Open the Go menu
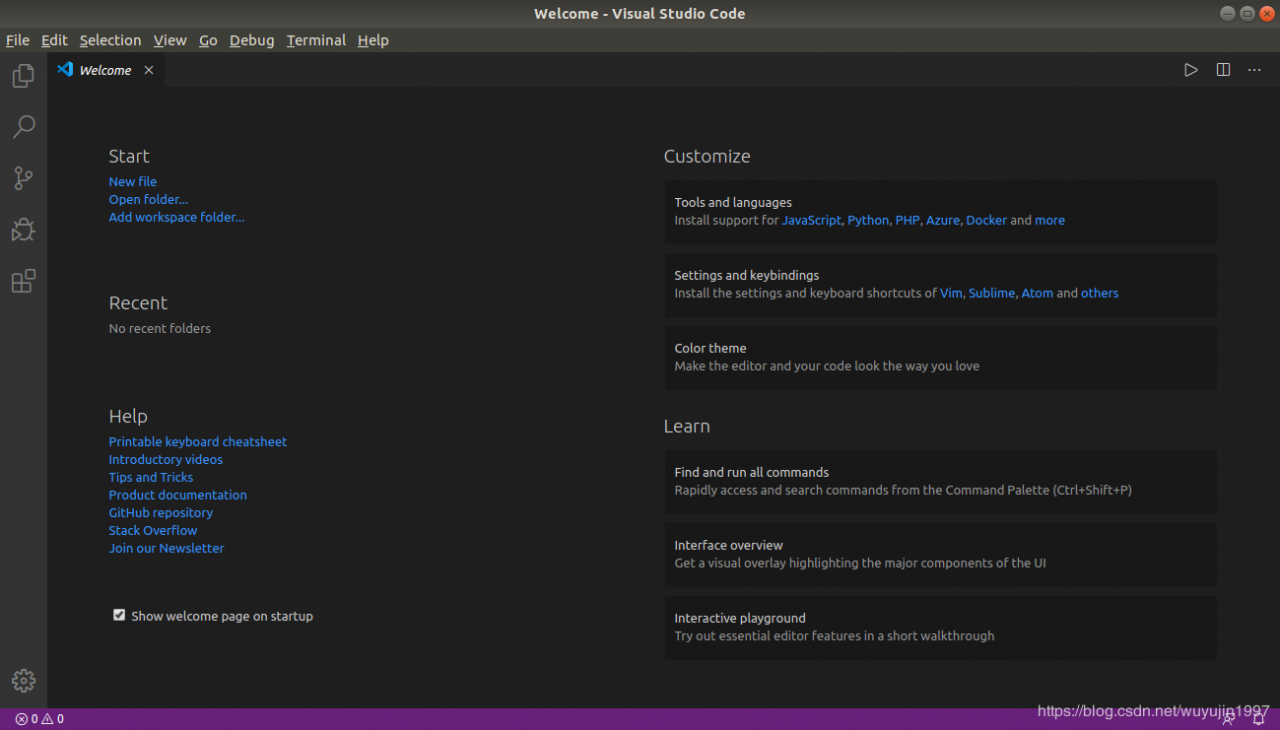The height and width of the screenshot is (730, 1280). 208,40
